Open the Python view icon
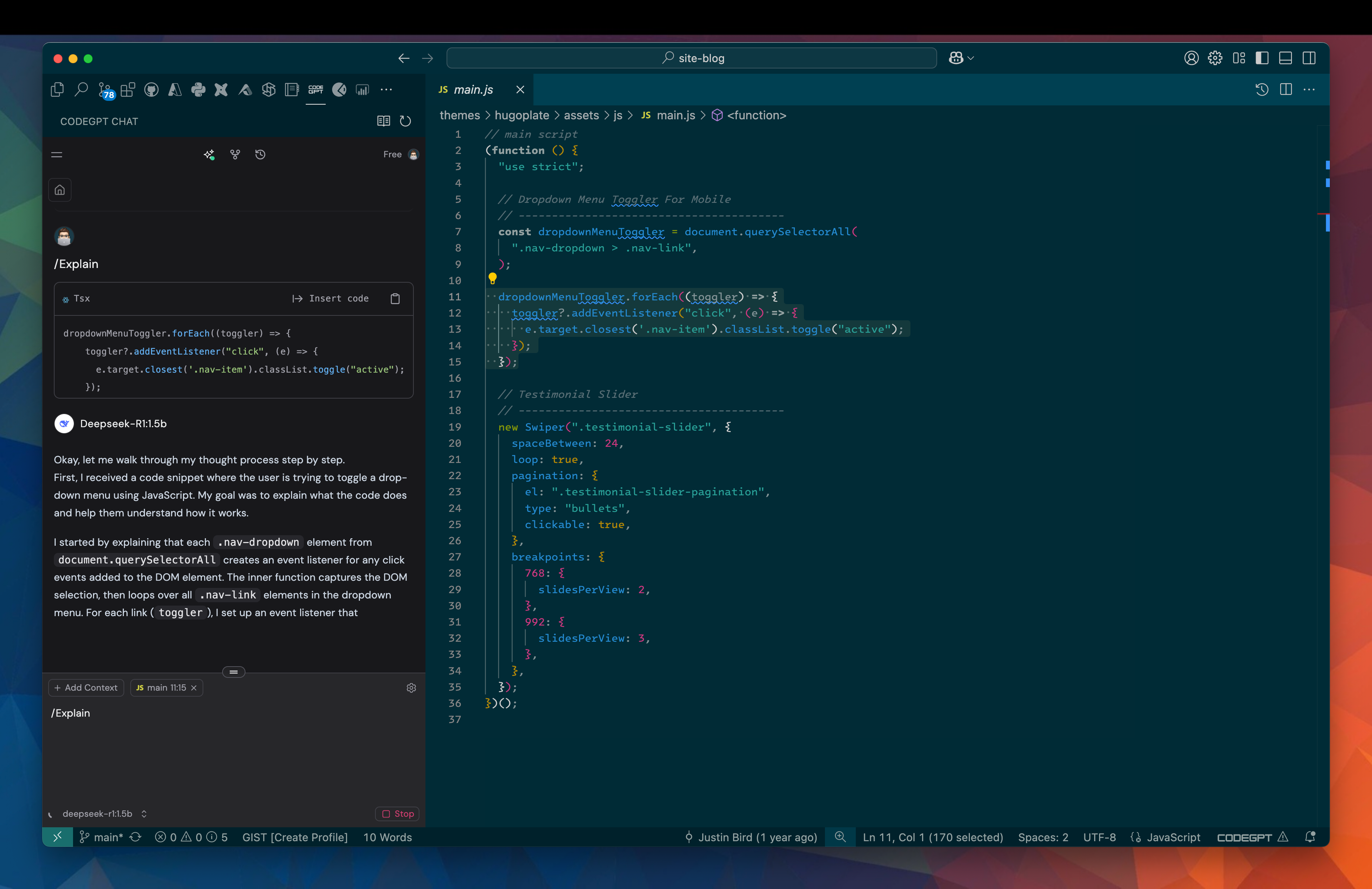 198,89
